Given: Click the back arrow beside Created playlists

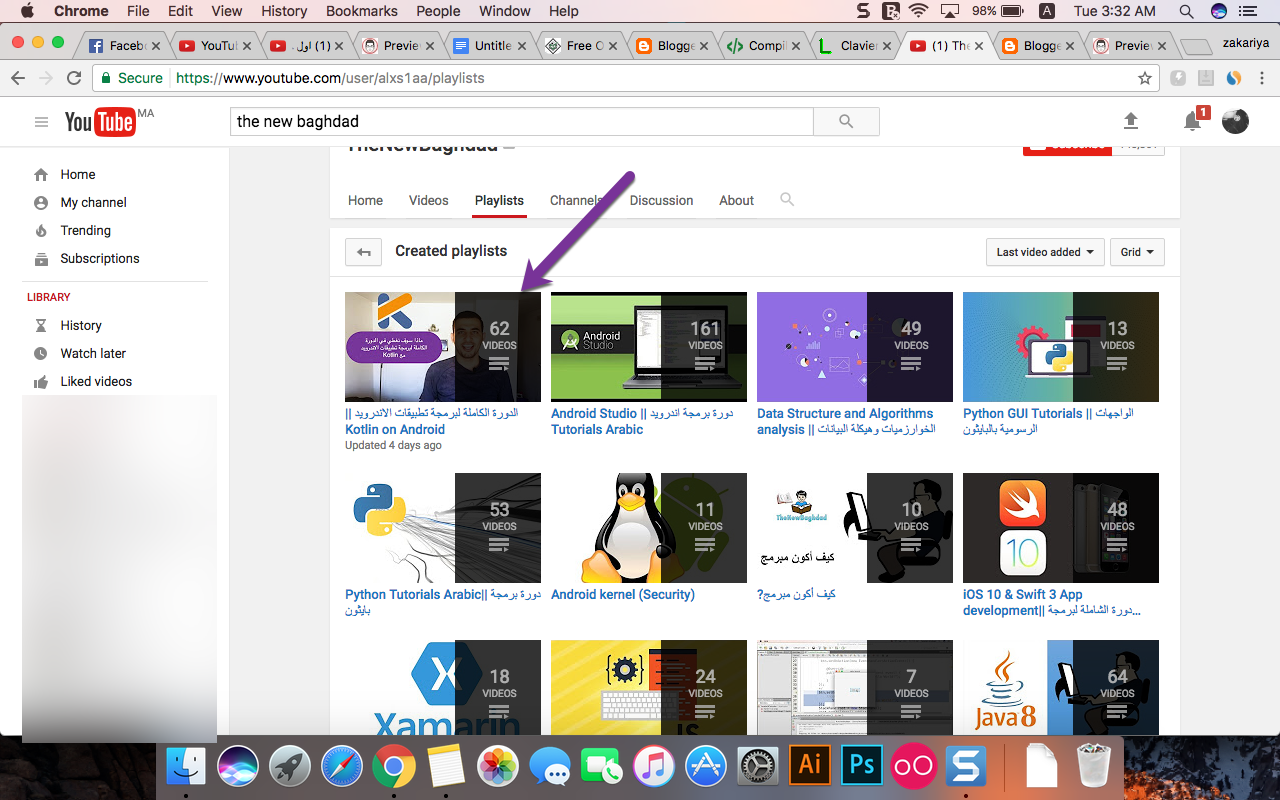Looking at the screenshot, I should [363, 252].
